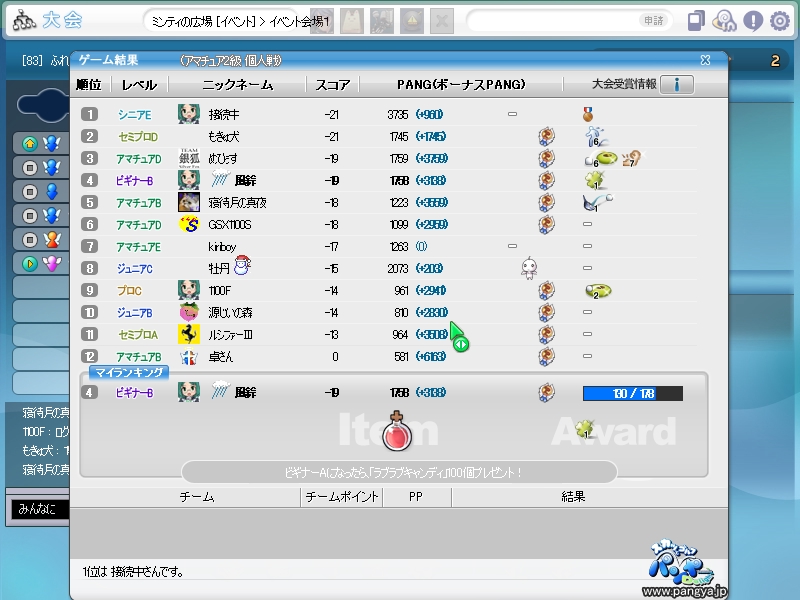The image size is (800, 600).
Task: Toggle the green play button in left list
Action: click(x=29, y=263)
